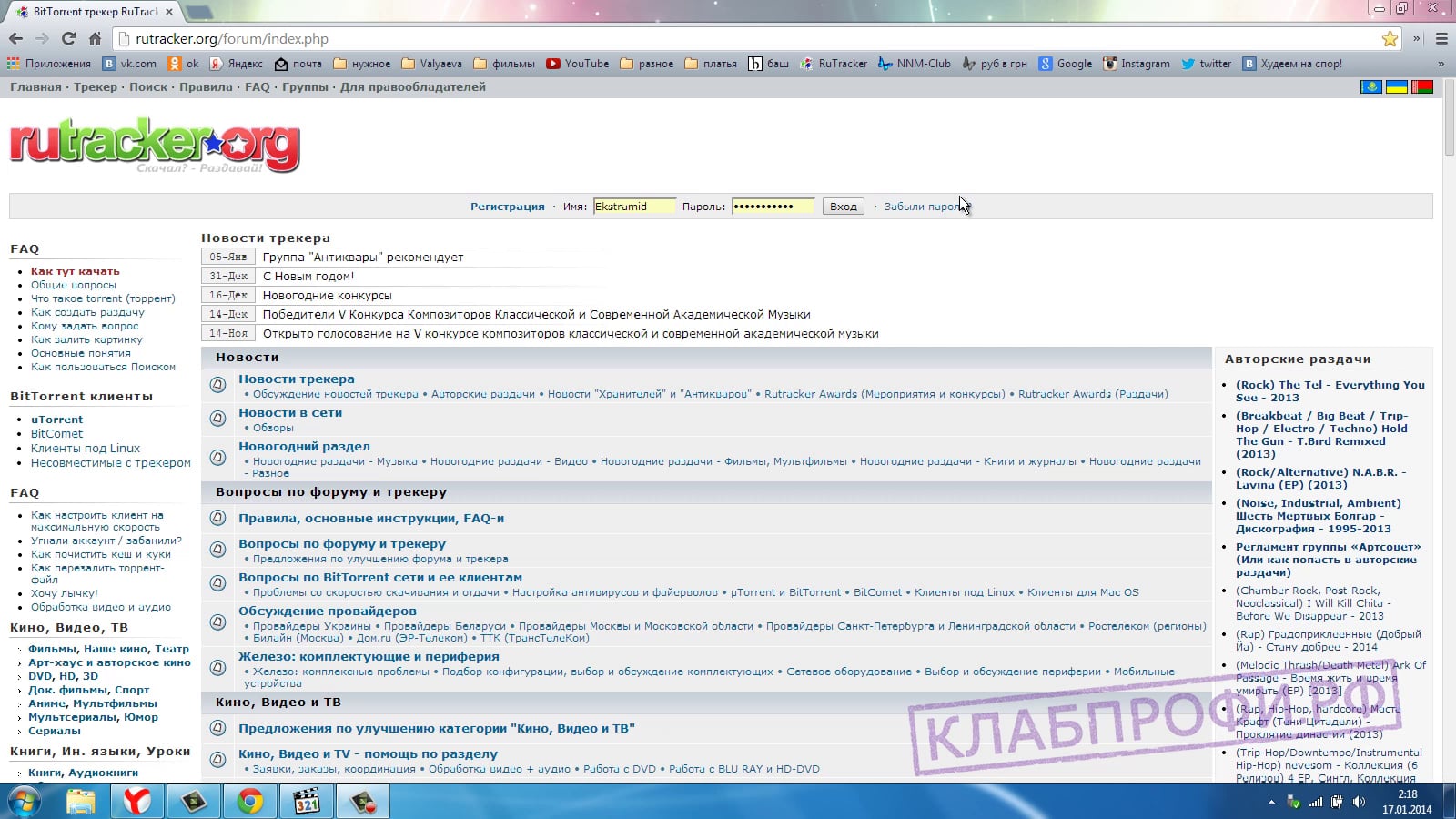The width and height of the screenshot is (1456, 819).
Task: Click the Регистрация link
Action: (x=508, y=207)
